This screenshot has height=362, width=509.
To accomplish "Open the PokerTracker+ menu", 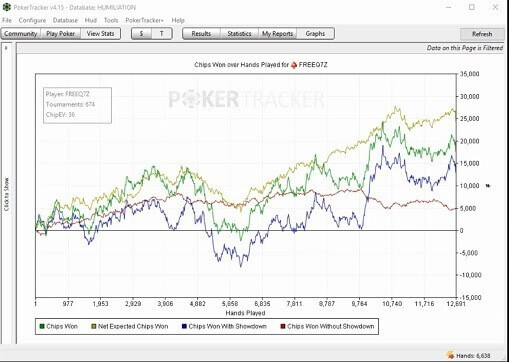I will (145, 20).
